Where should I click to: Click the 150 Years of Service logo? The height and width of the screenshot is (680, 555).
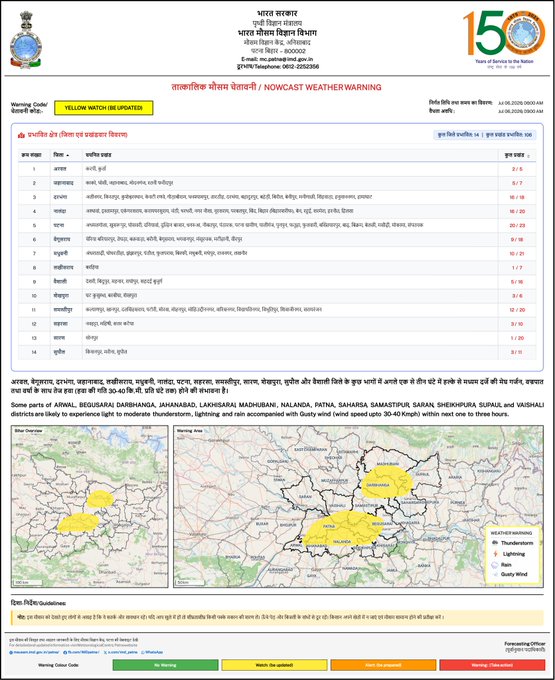pos(504,40)
